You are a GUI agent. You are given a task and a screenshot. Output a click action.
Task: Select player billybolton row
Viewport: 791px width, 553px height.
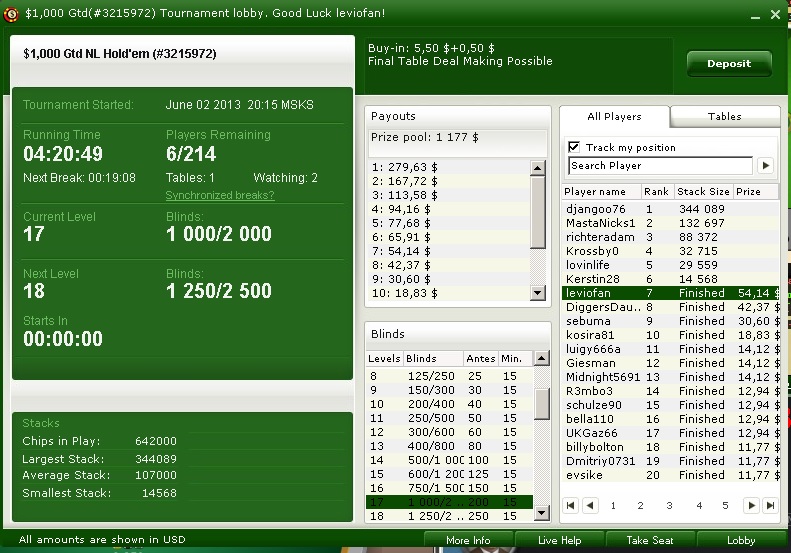pos(670,447)
